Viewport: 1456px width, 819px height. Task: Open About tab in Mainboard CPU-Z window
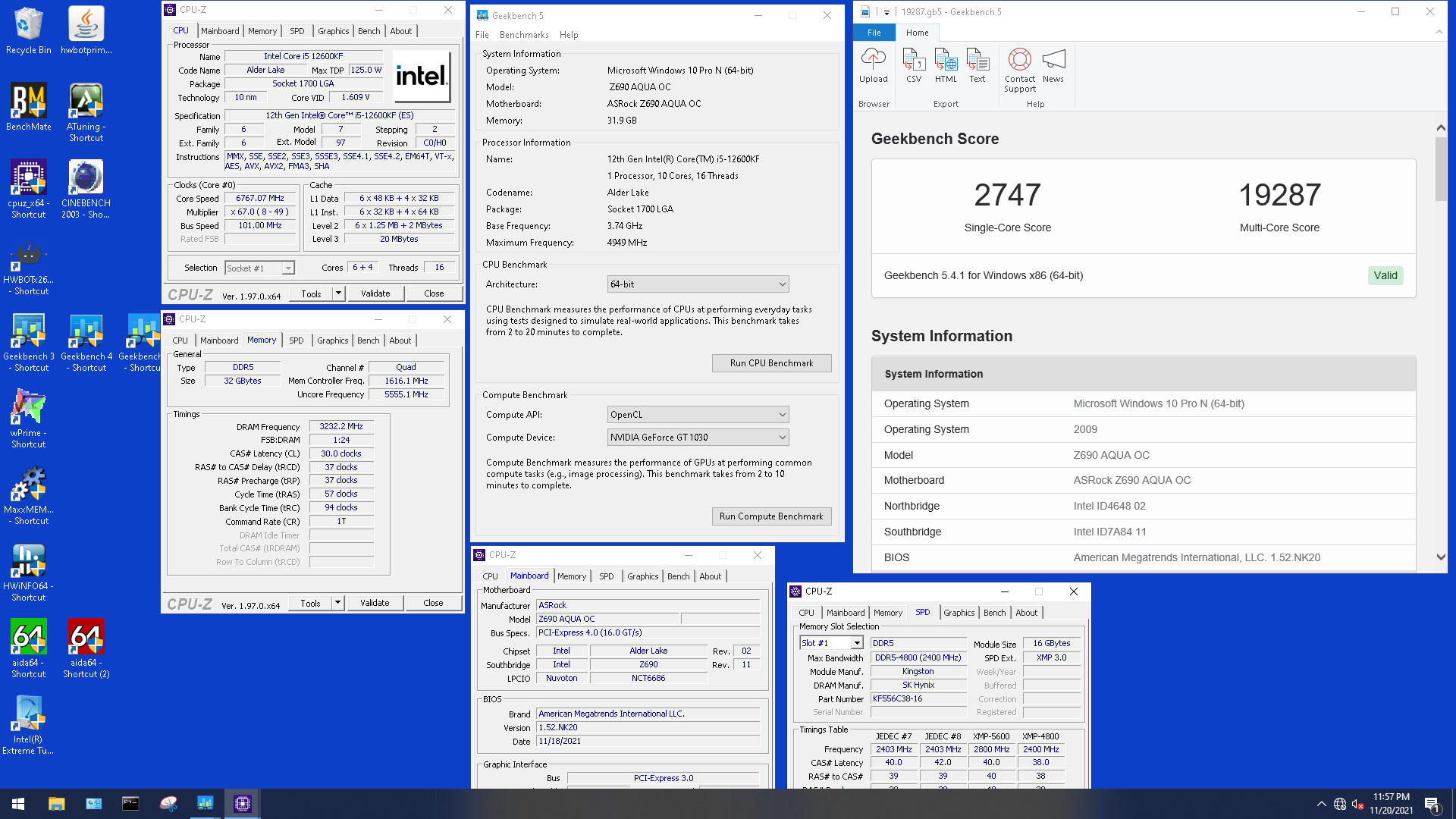[x=711, y=576]
